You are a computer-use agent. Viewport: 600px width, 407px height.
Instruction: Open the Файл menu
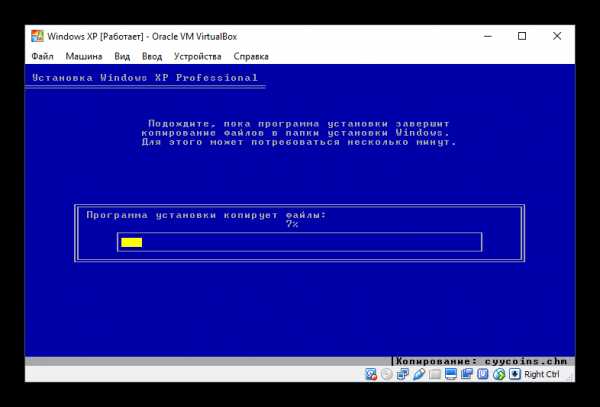[x=42, y=57]
